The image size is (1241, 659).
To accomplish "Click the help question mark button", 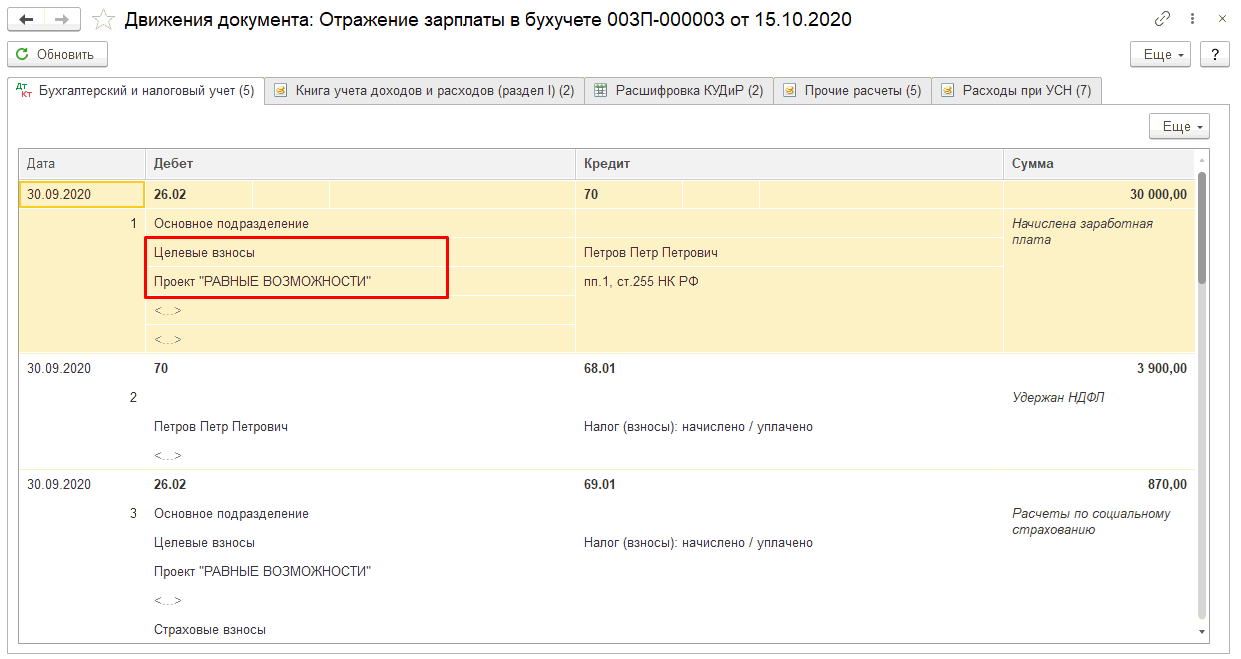I will pyautogui.click(x=1215, y=54).
